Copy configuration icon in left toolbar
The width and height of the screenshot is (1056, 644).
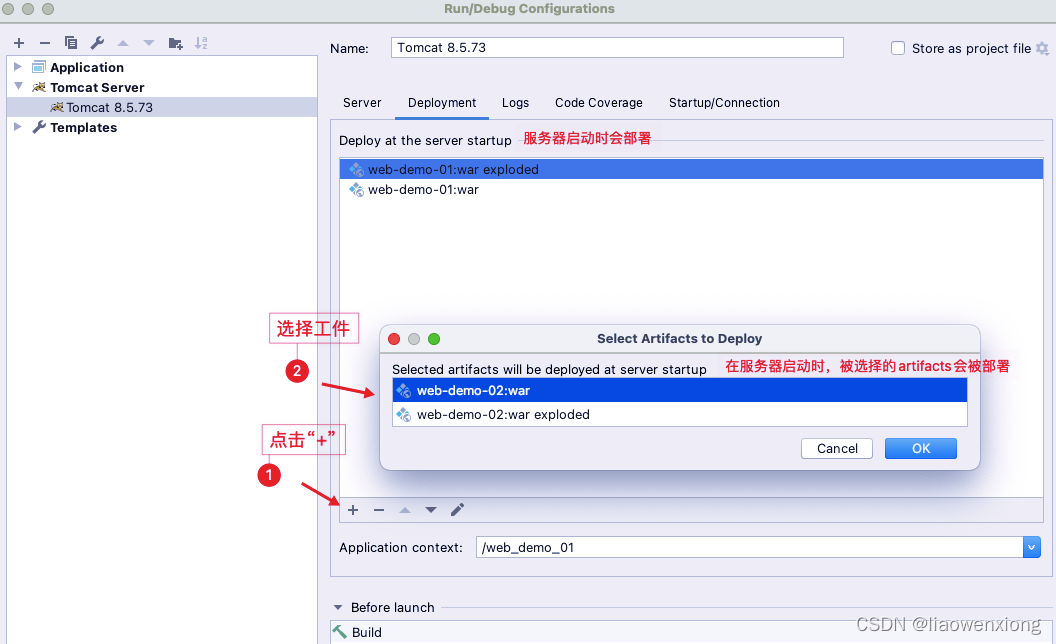click(71, 43)
